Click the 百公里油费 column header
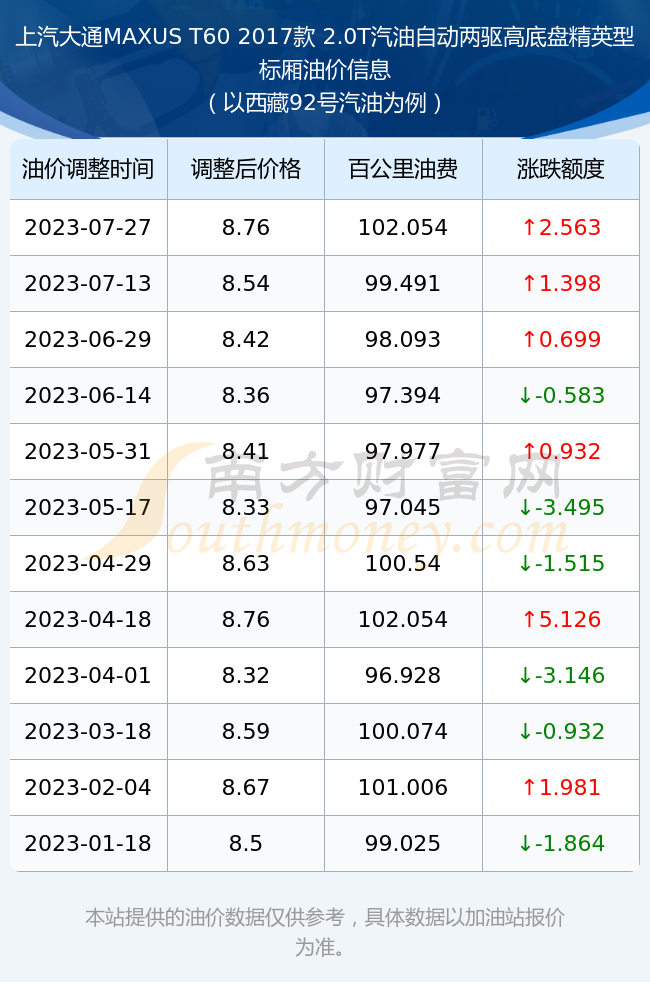The image size is (650, 1000). [403, 169]
